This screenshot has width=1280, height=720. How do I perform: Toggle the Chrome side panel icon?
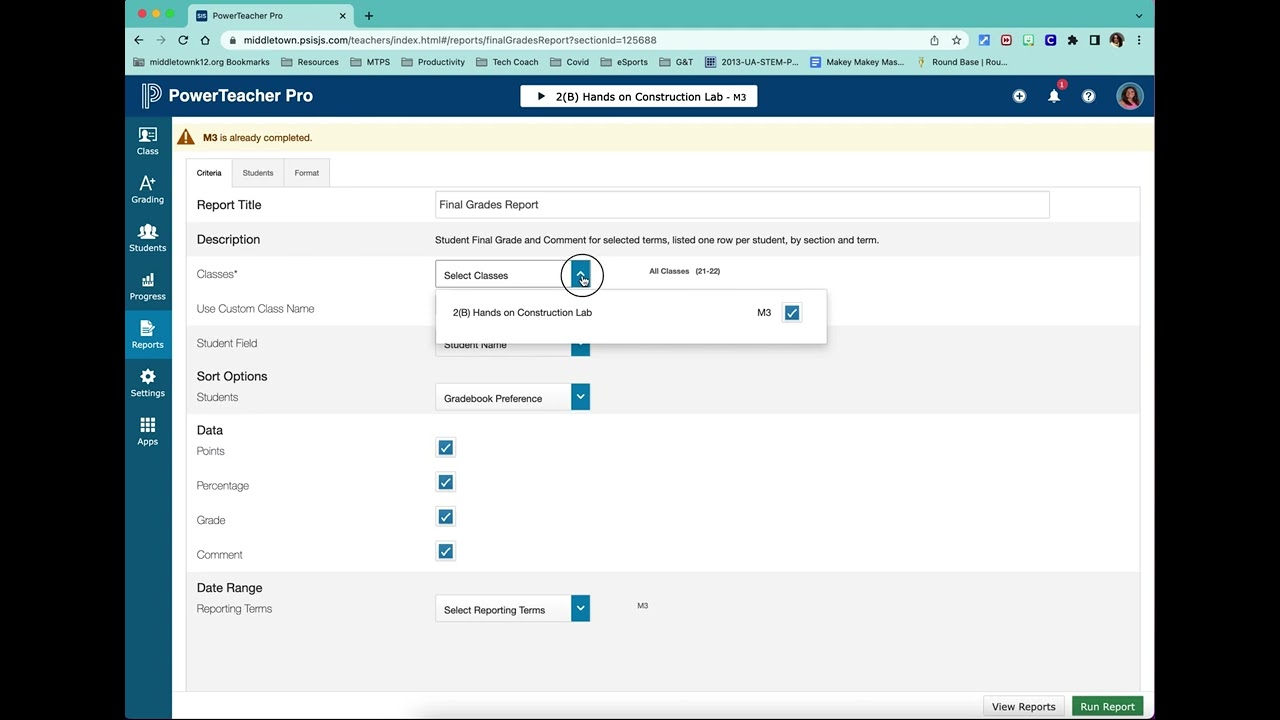(1094, 40)
